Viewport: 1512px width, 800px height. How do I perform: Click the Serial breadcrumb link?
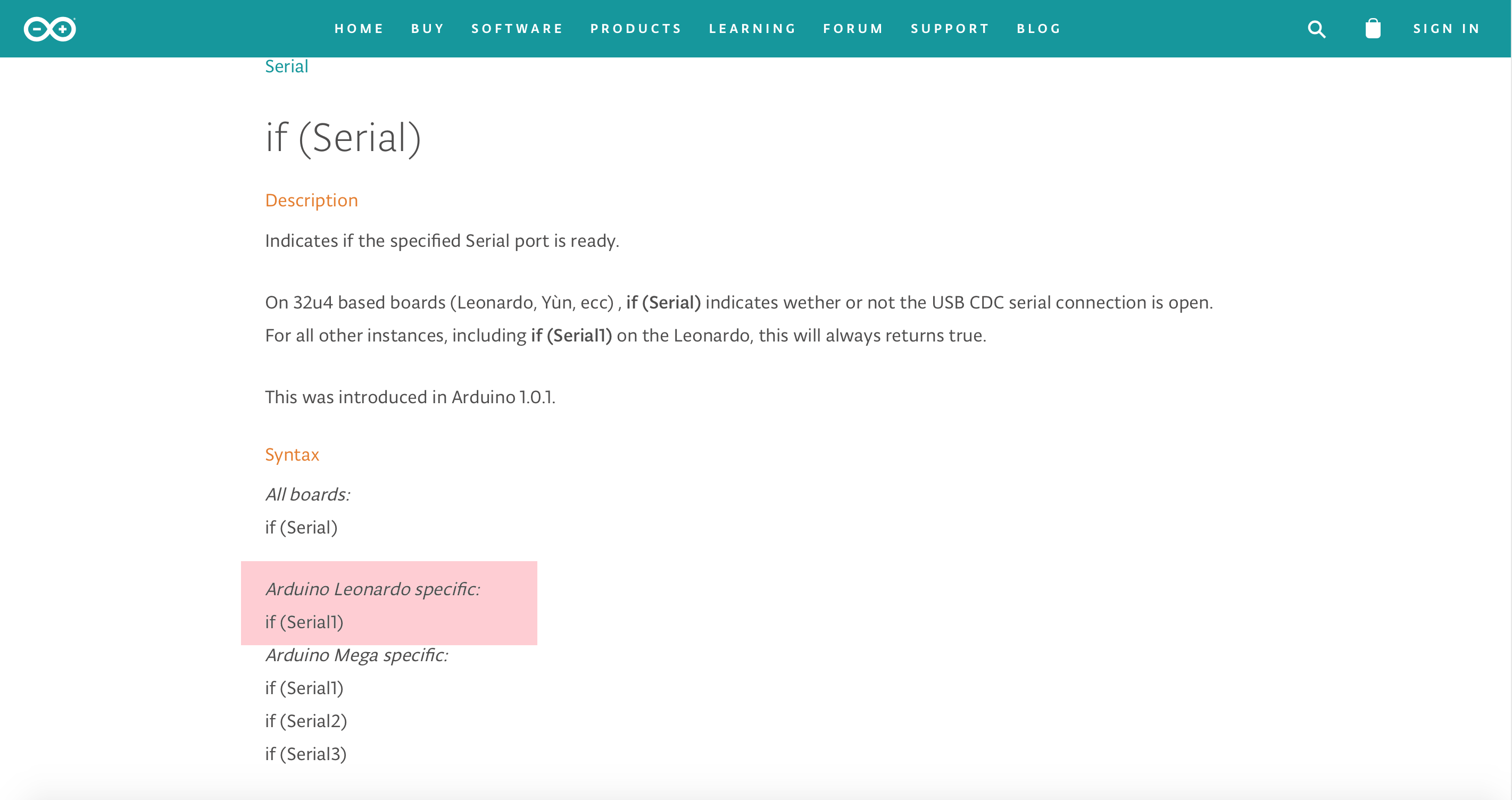click(x=286, y=66)
